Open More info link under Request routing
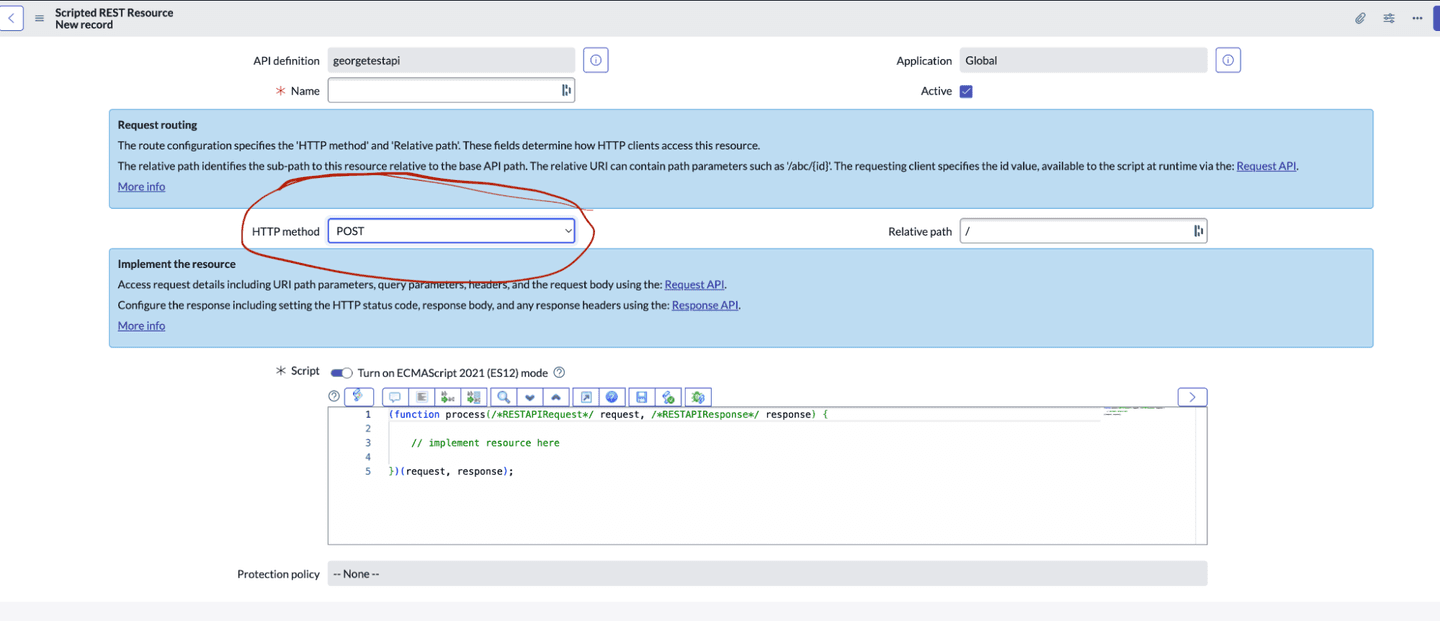The width and height of the screenshot is (1440, 621). tap(141, 186)
